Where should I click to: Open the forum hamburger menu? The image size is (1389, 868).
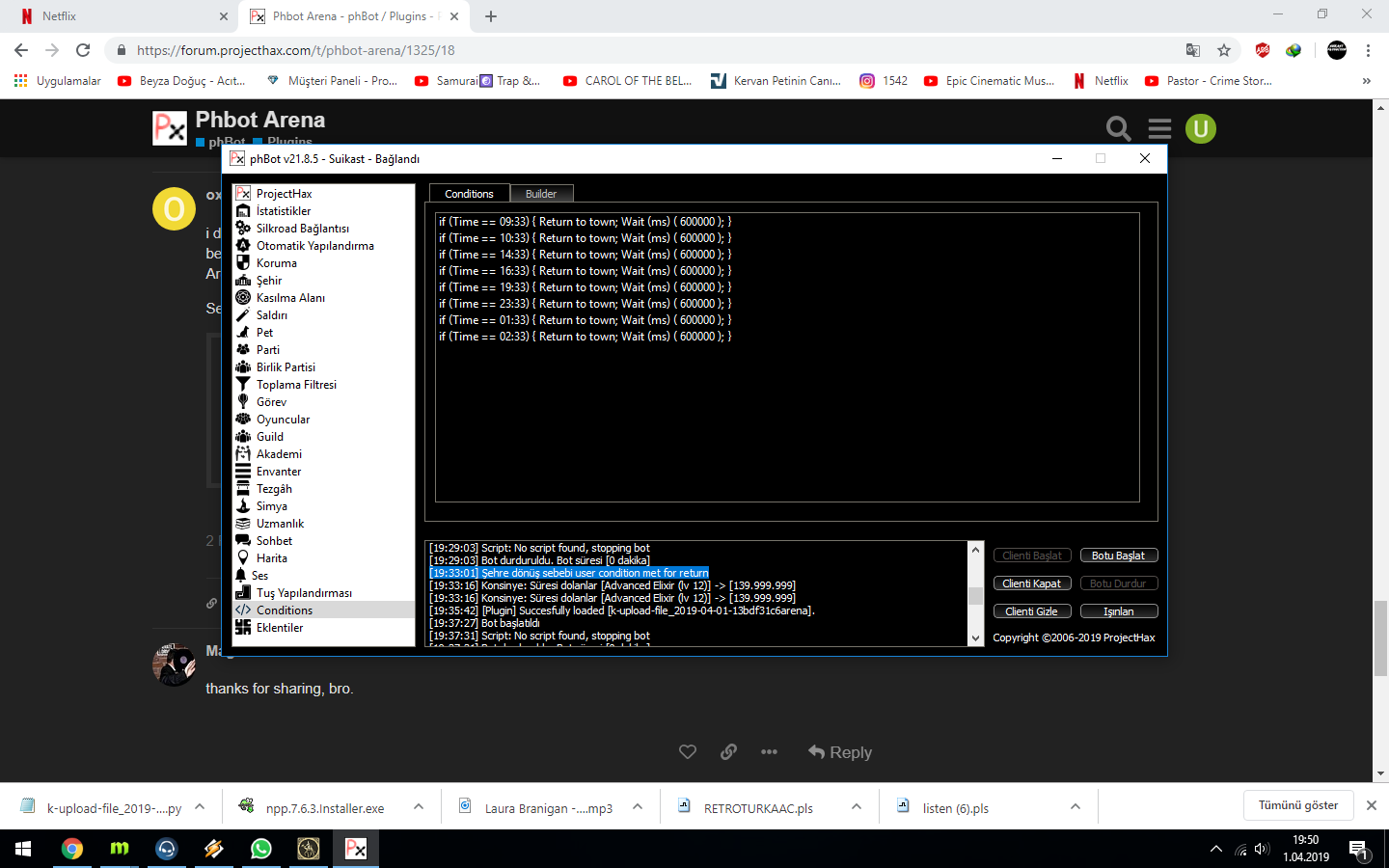pos(1159,128)
